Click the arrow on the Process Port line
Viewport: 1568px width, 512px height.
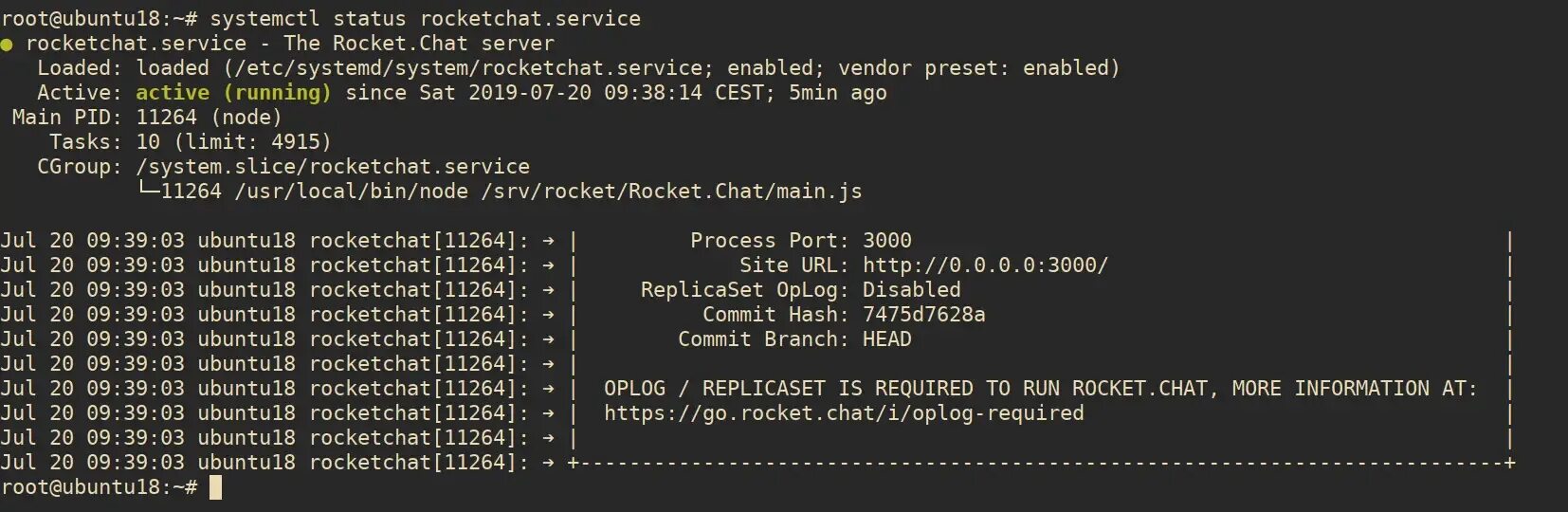[x=548, y=241]
